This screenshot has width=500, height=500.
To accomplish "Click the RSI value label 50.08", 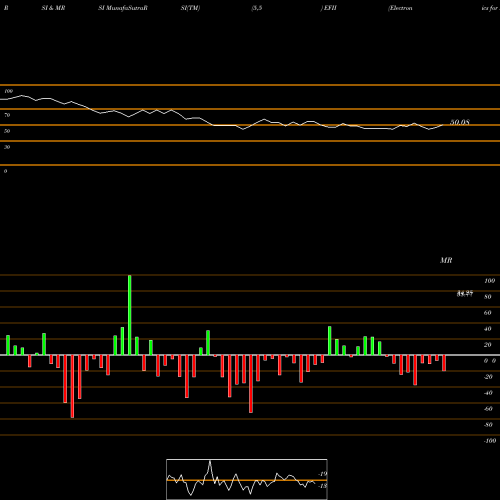I will pos(460,122).
